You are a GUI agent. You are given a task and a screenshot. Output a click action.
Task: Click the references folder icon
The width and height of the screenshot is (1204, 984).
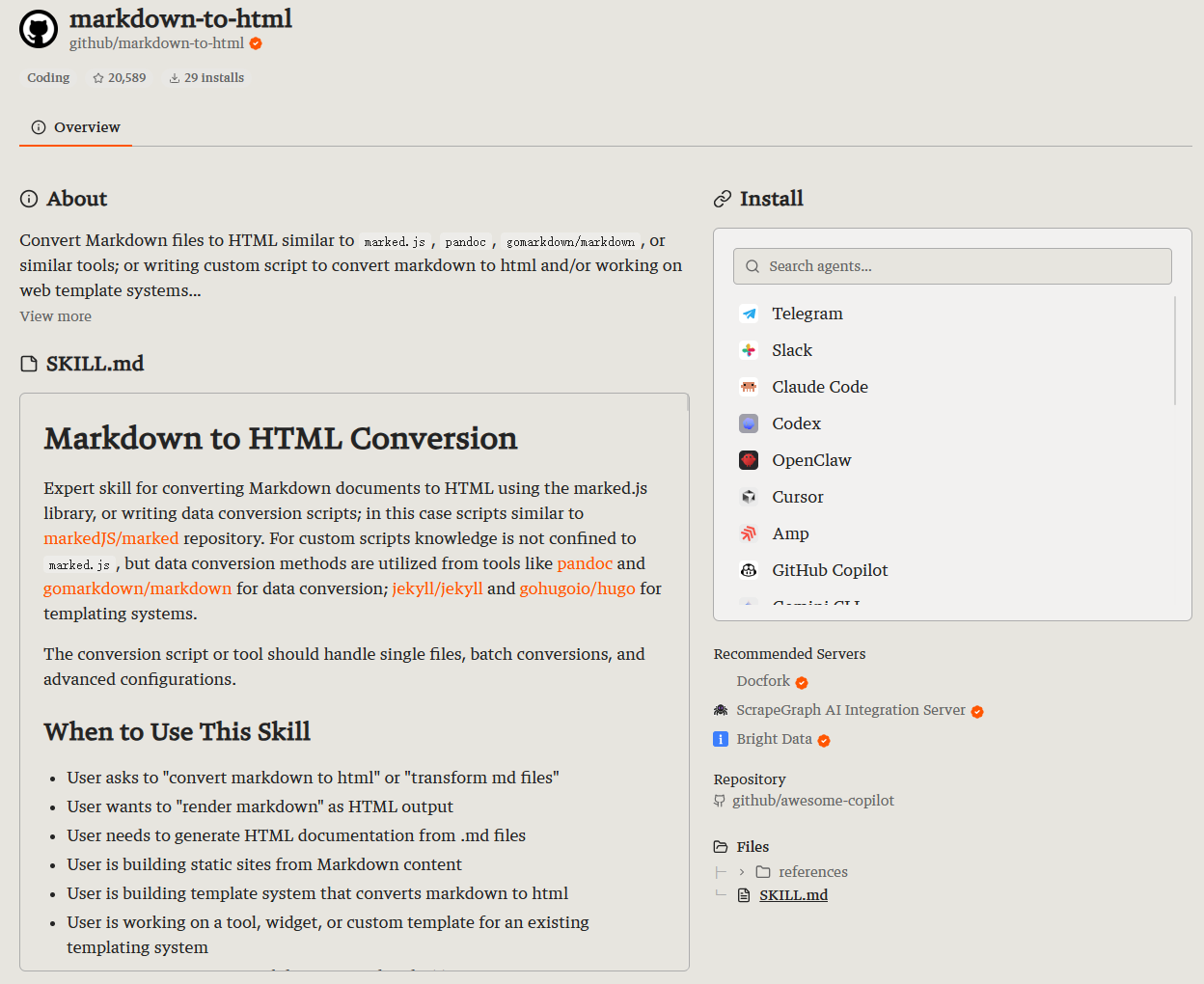[763, 872]
